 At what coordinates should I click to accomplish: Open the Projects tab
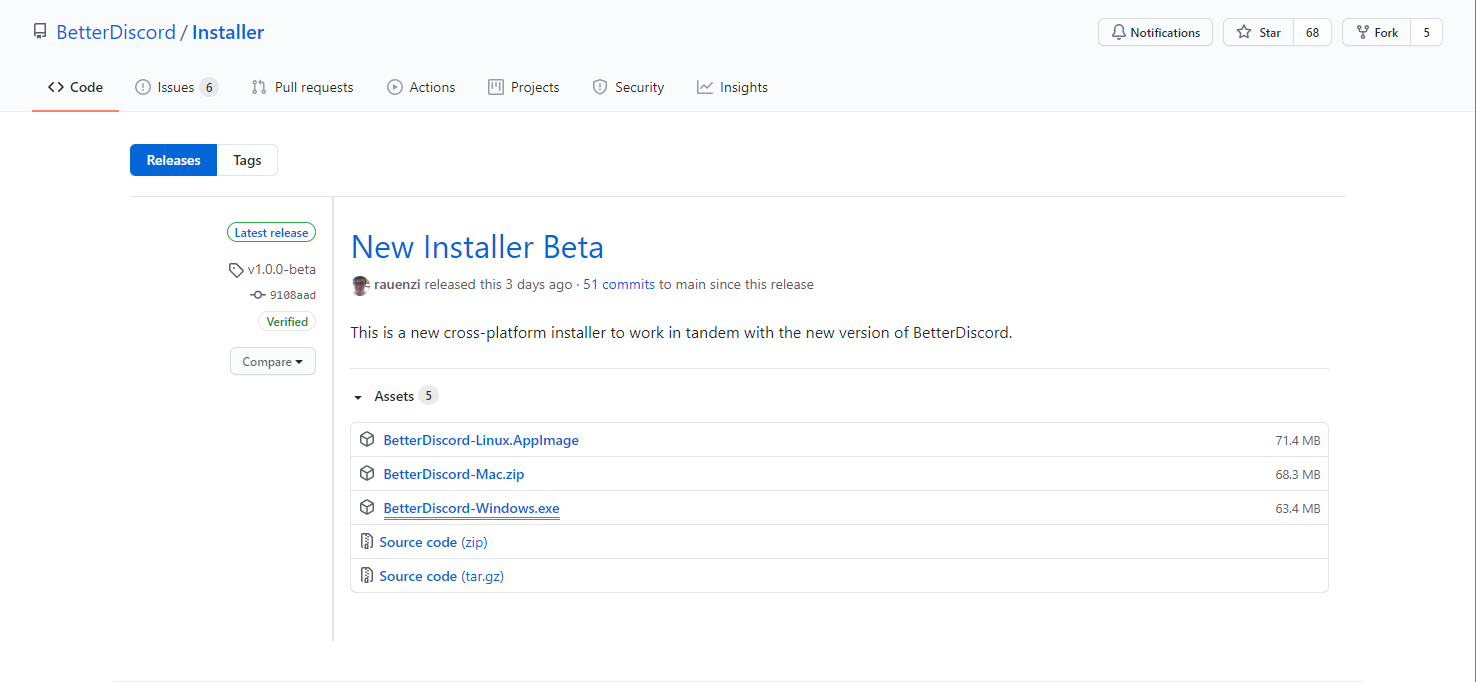point(523,87)
